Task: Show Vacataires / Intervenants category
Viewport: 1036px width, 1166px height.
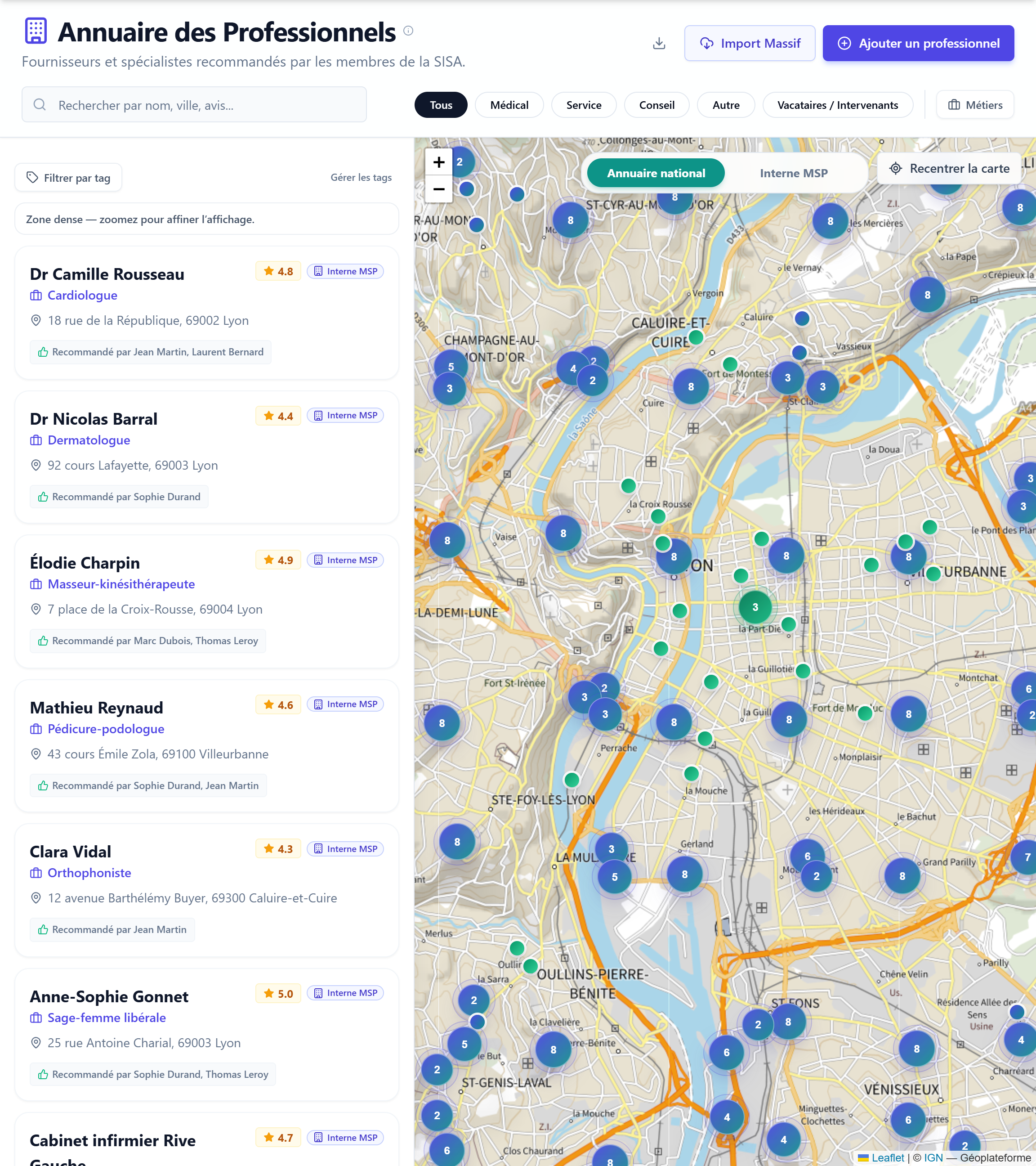Action: pyautogui.click(x=838, y=105)
